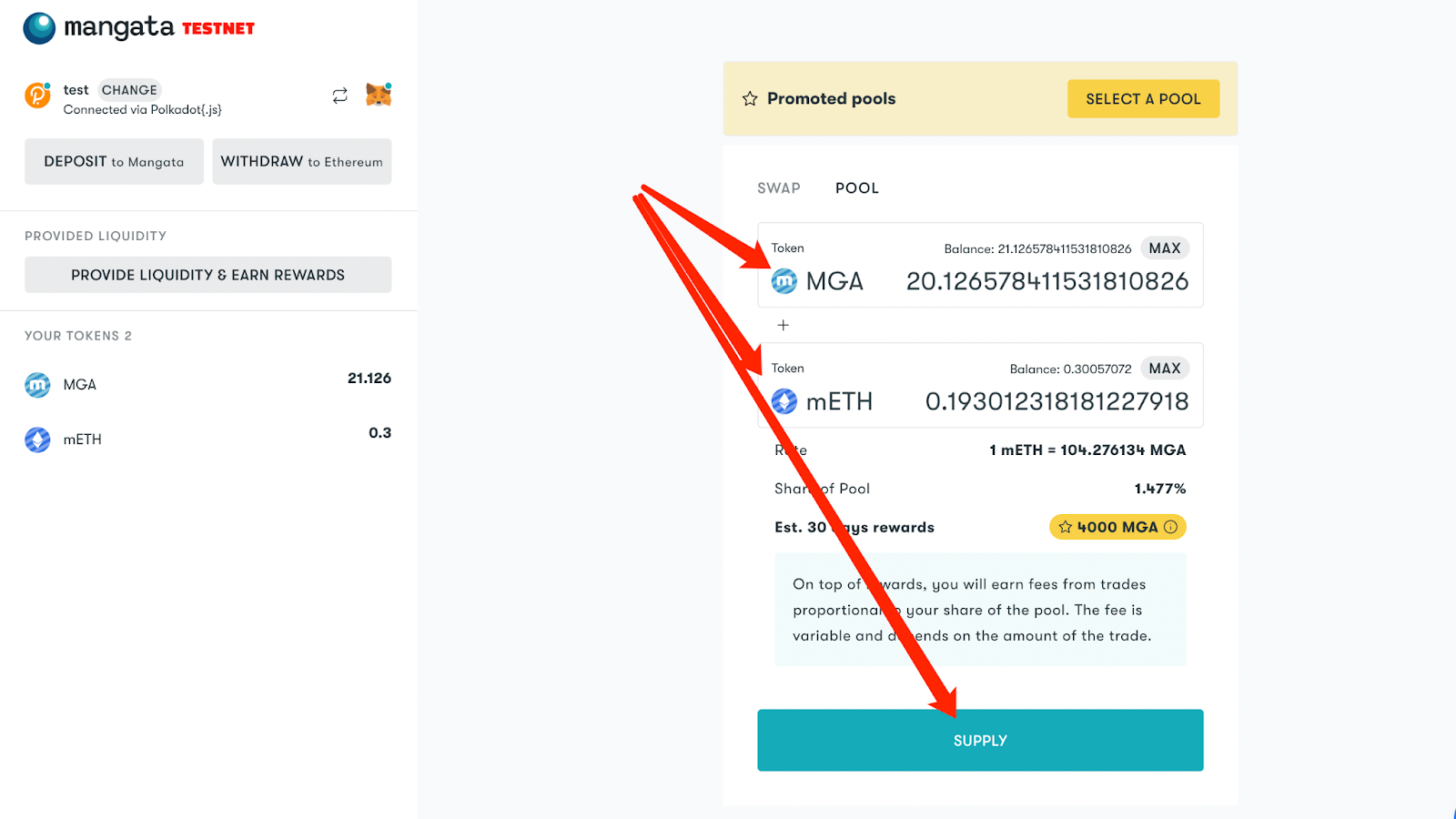Screen dimensions: 1456x819
Task: Switch to the POOL tab
Action: pos(857,188)
